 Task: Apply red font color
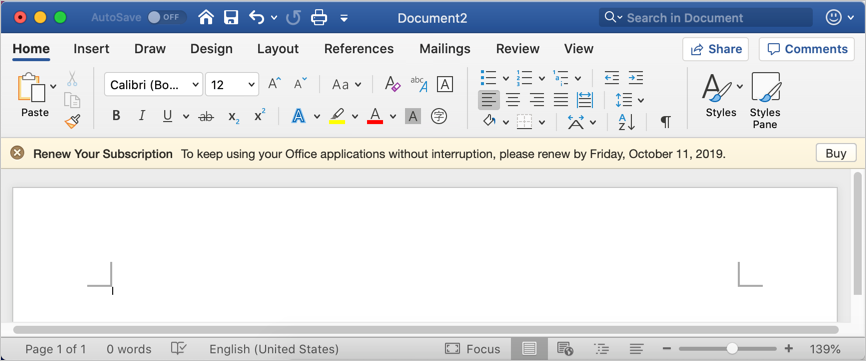(x=375, y=116)
